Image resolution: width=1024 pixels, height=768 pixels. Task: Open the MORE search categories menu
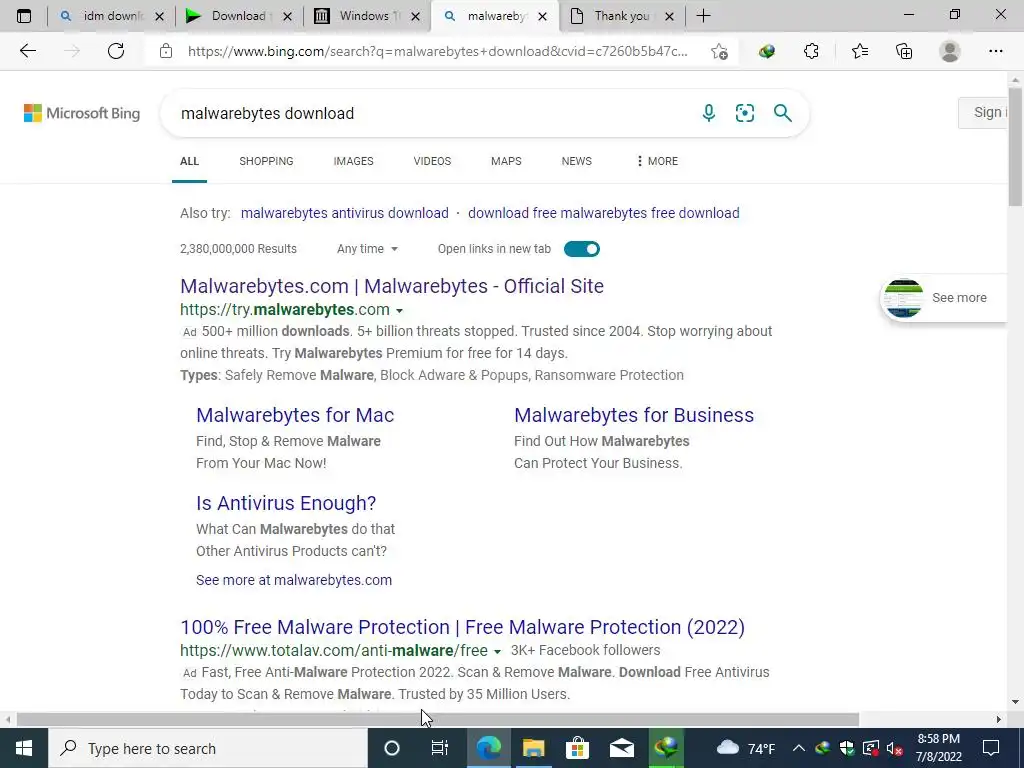coord(657,161)
